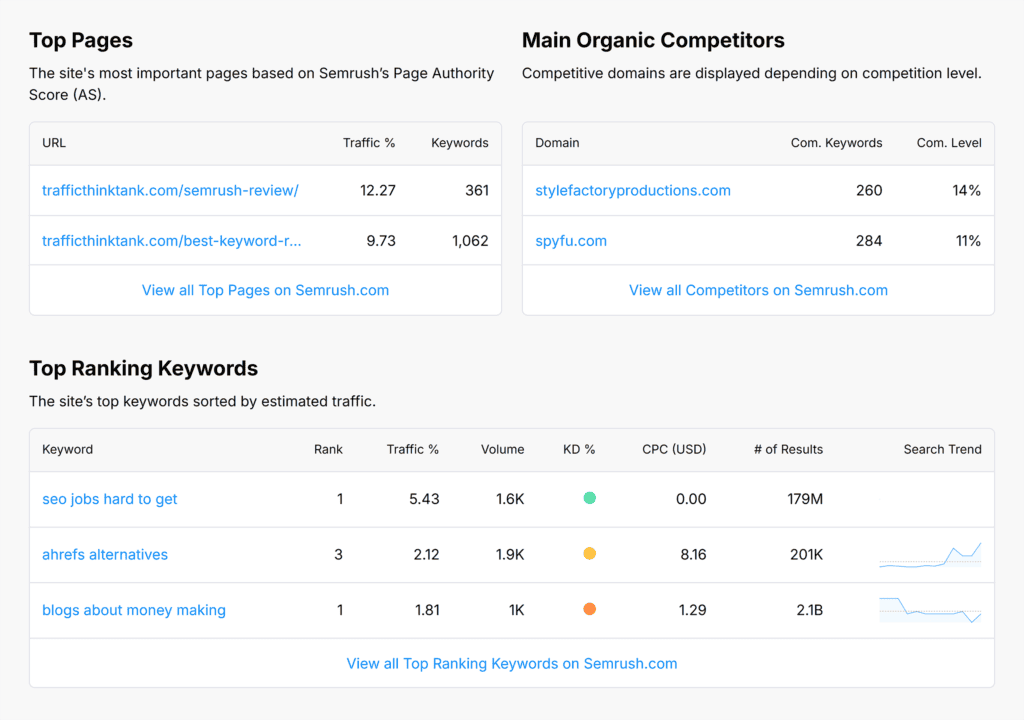Screen dimensions: 1024x720
Task: Open the stylefactoryproductions.com competitor link
Action: tap(632, 190)
